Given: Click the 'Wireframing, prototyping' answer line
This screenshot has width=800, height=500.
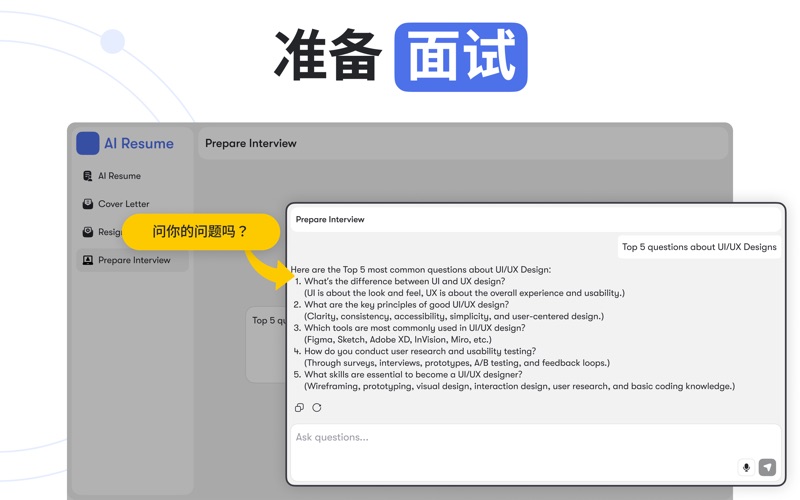Looking at the screenshot, I should point(519,386).
